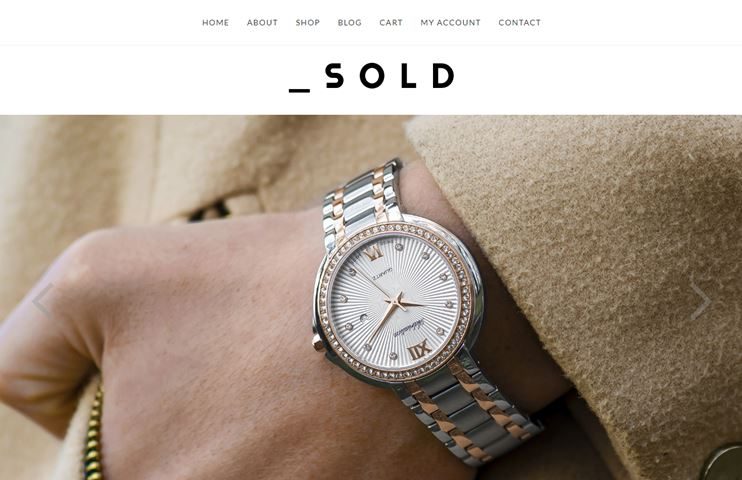Click the _SOLD site logo
This screenshot has height=480, width=742.
click(x=372, y=77)
